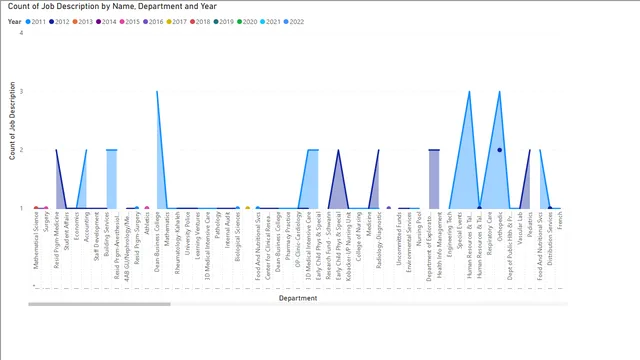Select the Distribution Services label
Screen dimensions: 640x360
(550, 238)
